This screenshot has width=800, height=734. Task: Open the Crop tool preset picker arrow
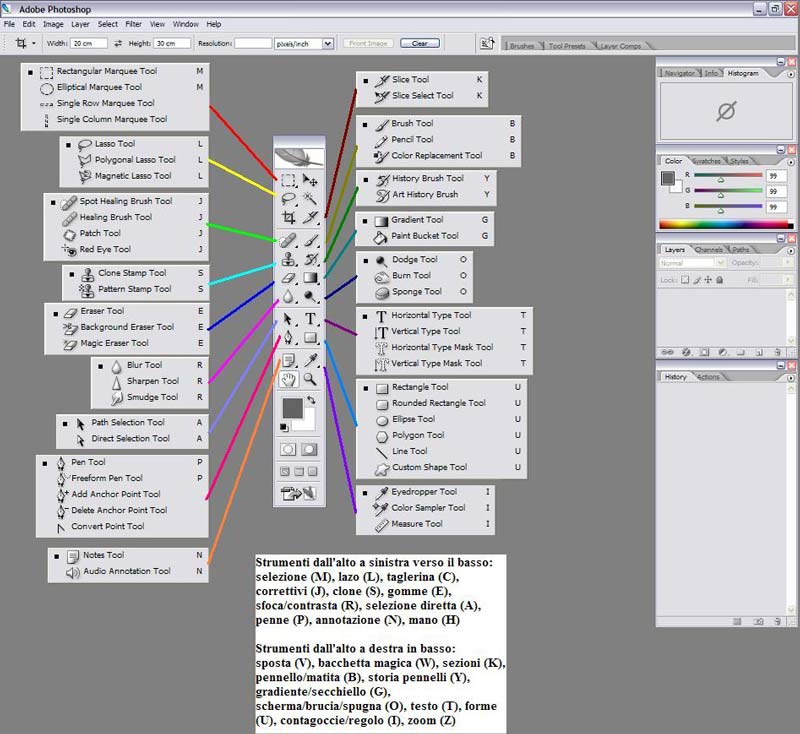(x=33, y=44)
